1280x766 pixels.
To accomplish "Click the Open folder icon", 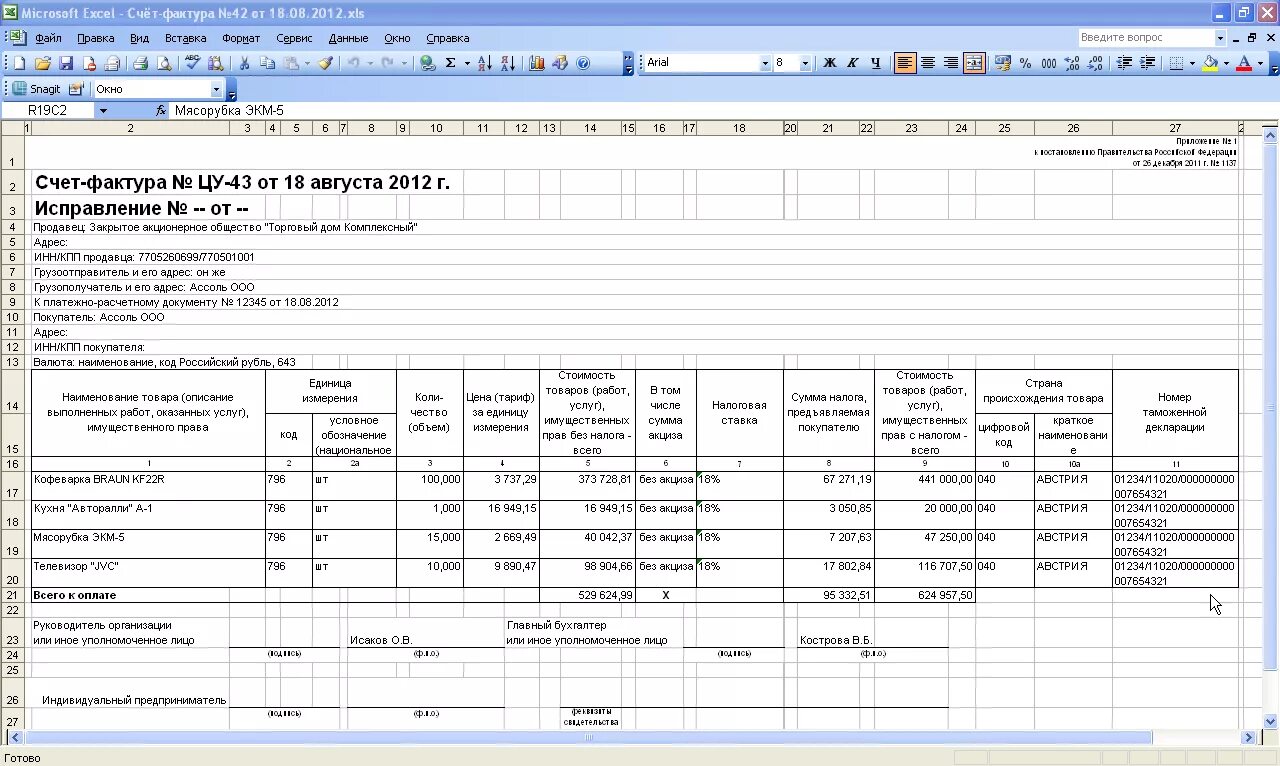I will click(x=43, y=63).
